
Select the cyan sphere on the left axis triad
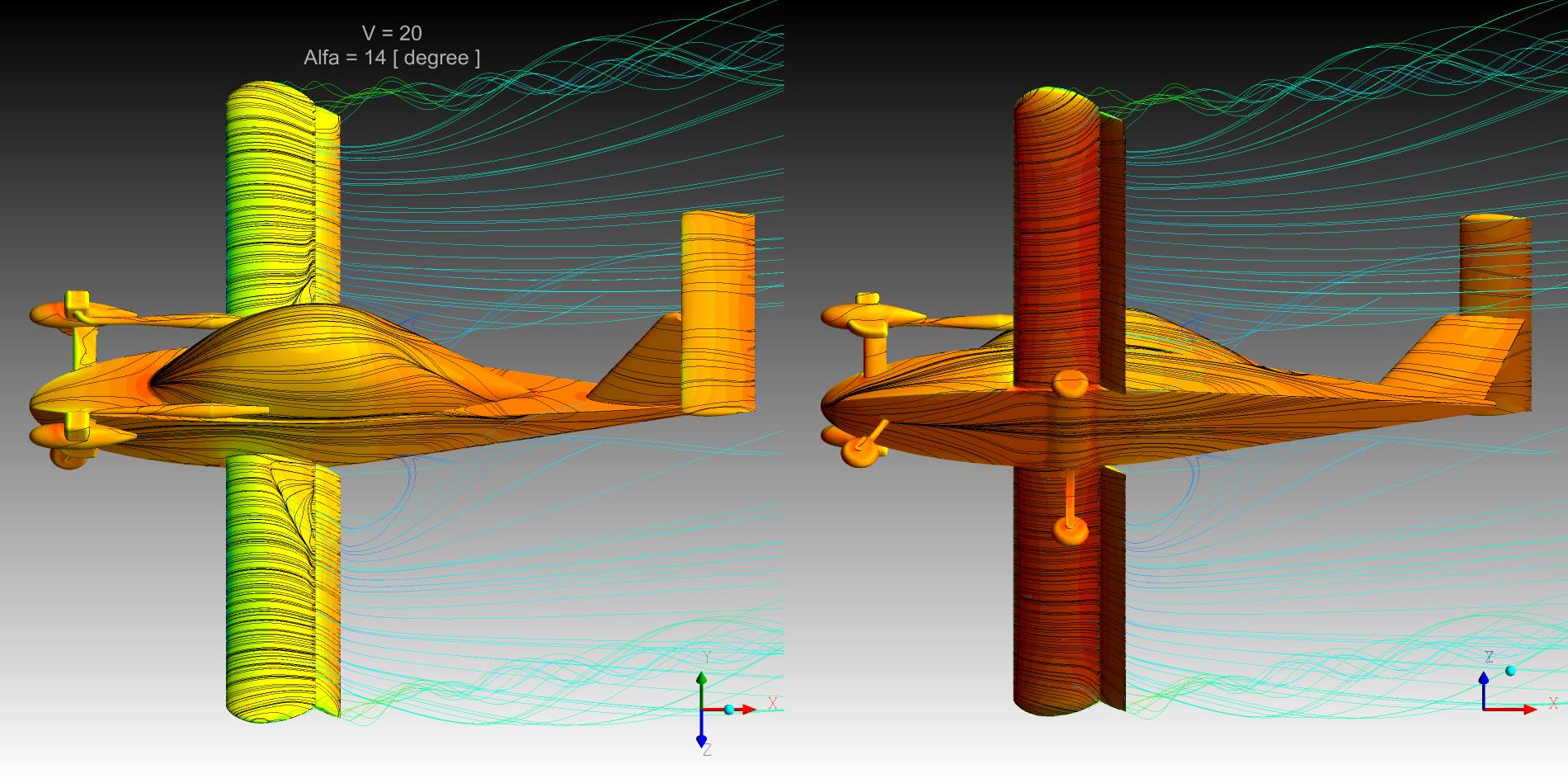pos(729,710)
